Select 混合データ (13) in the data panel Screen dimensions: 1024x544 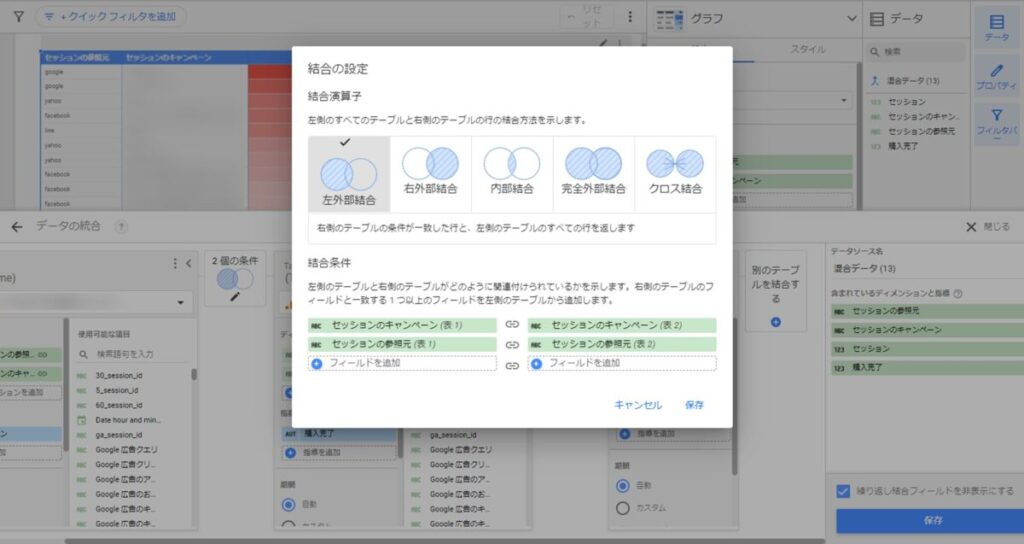point(912,81)
